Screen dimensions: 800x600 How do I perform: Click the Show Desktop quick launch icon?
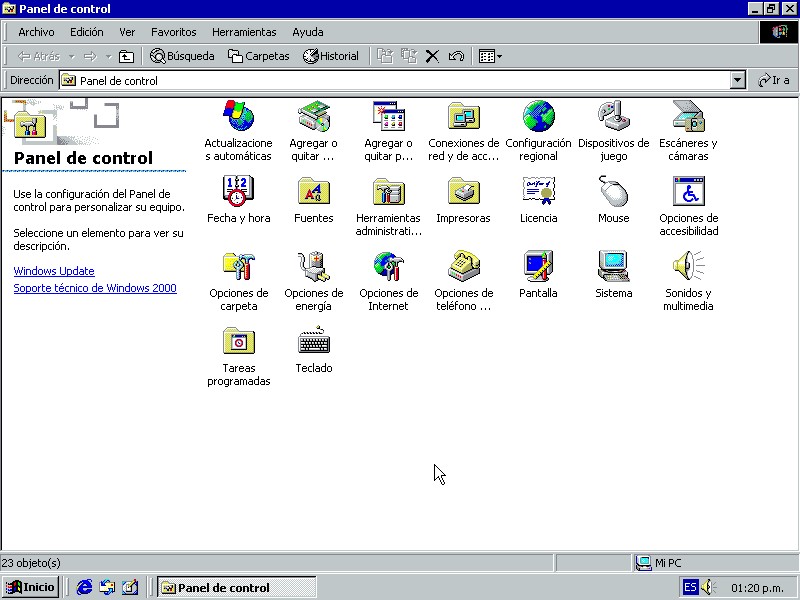click(130, 587)
